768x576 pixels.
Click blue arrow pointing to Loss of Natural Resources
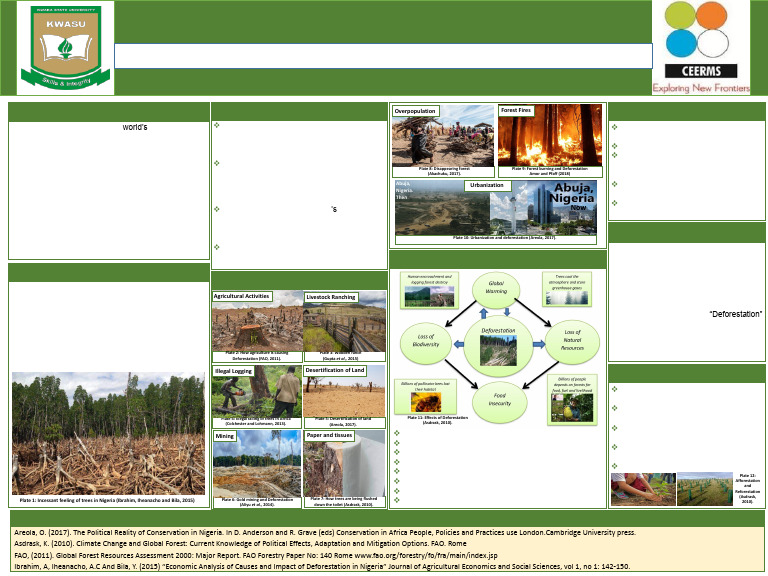pyautogui.click(x=539, y=344)
